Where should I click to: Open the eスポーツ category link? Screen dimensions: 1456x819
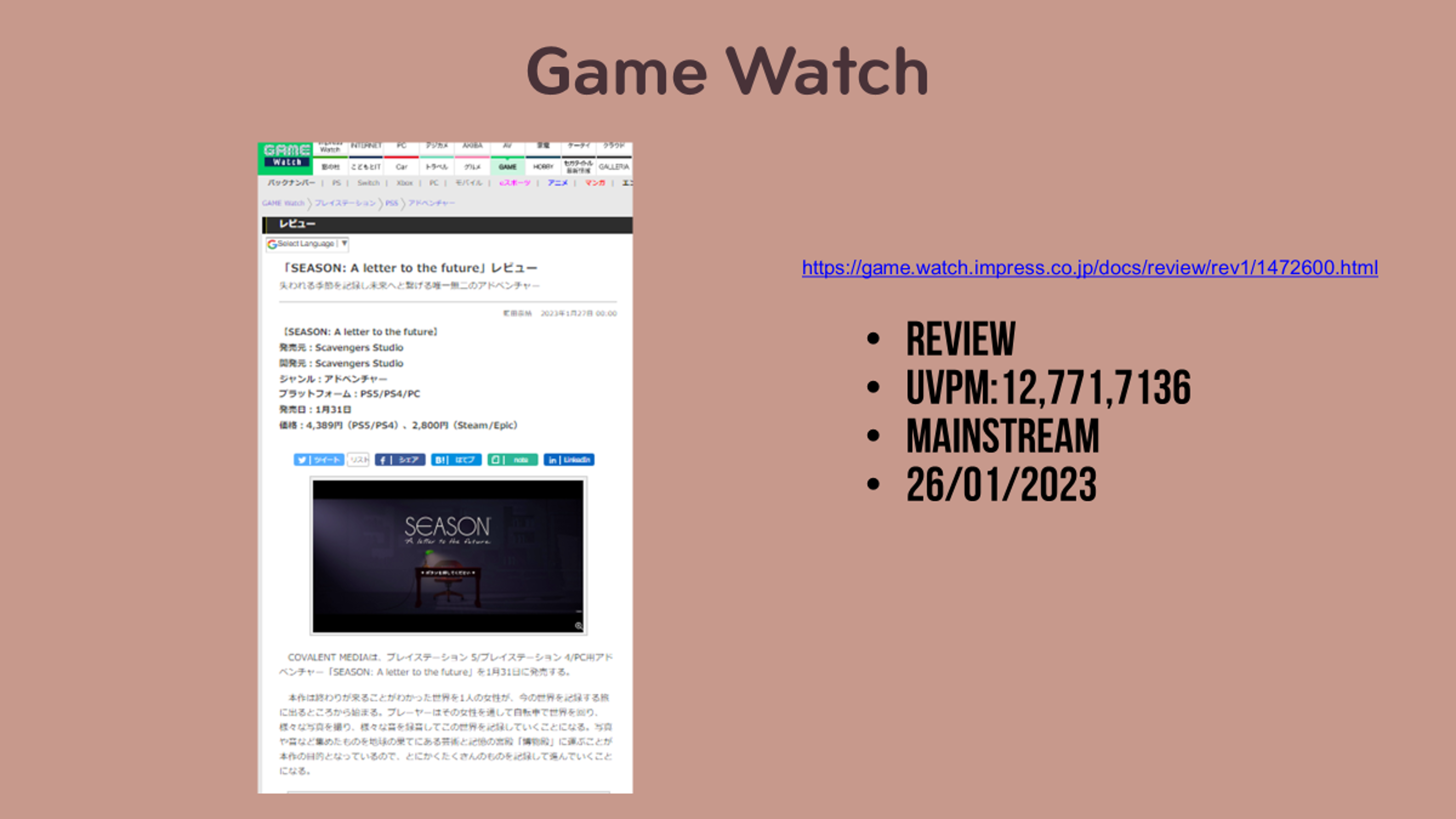point(514,183)
